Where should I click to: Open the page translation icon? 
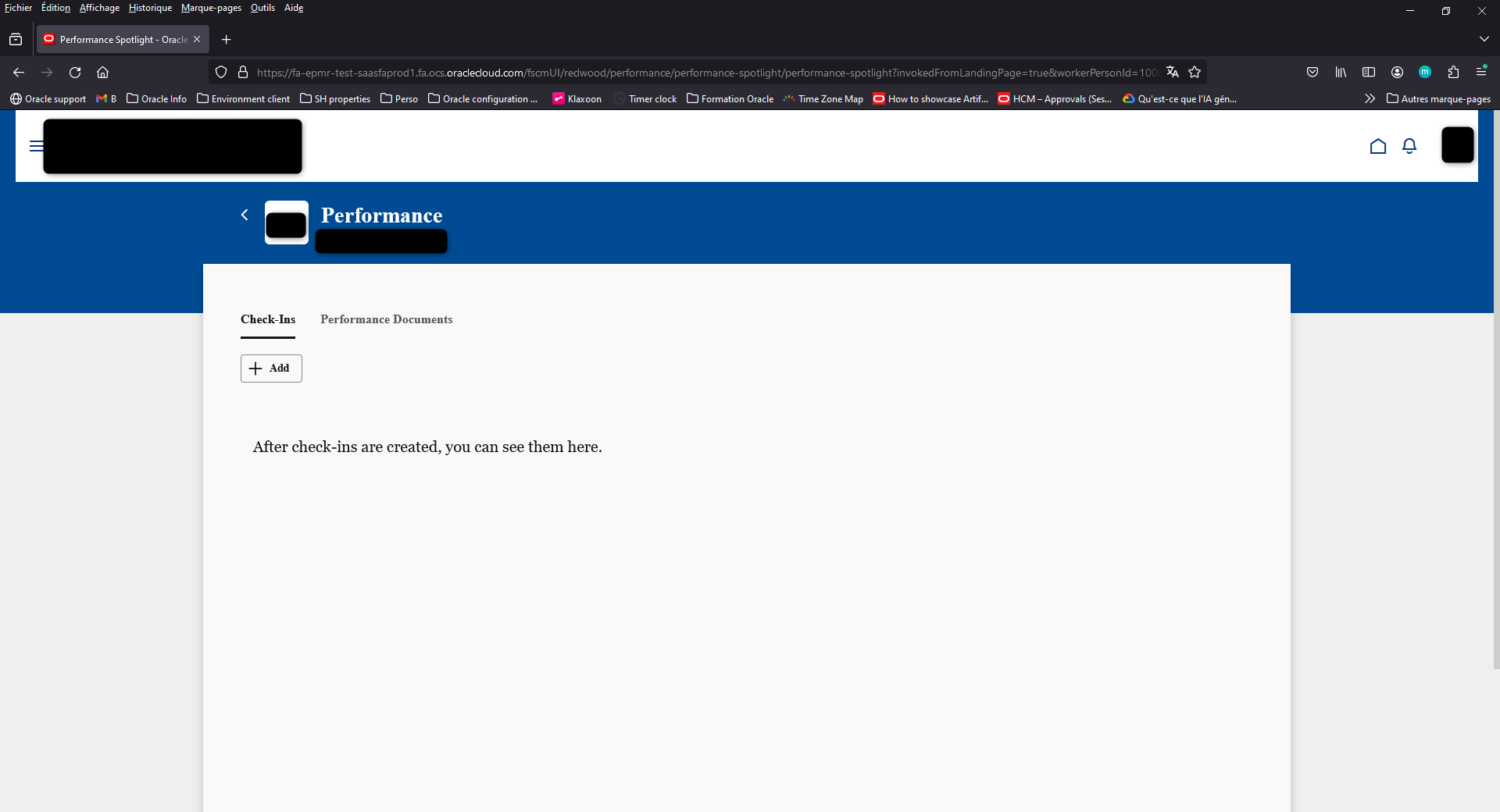coord(1173,72)
